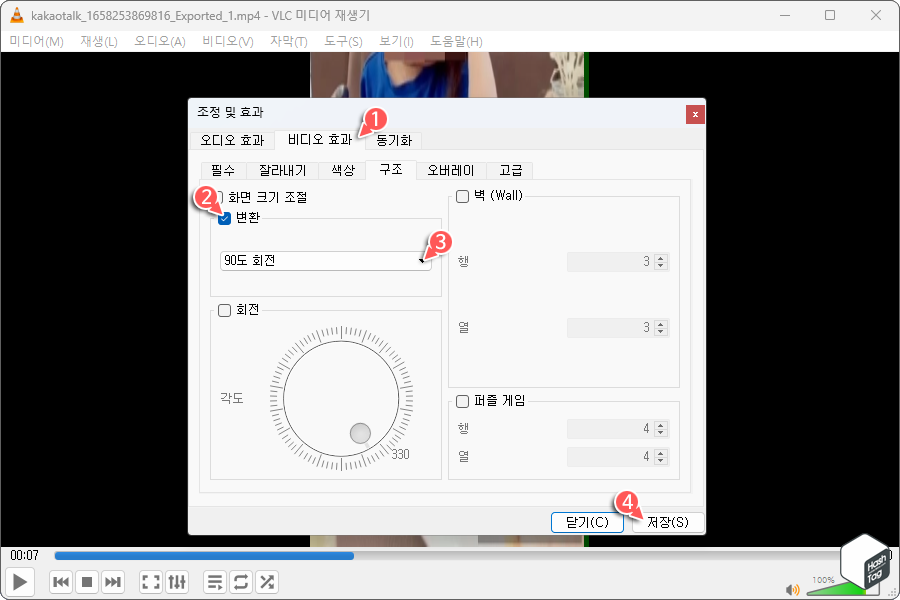Increase 행 value for 퍼즐 게임
900x600 pixels.
tap(658, 427)
